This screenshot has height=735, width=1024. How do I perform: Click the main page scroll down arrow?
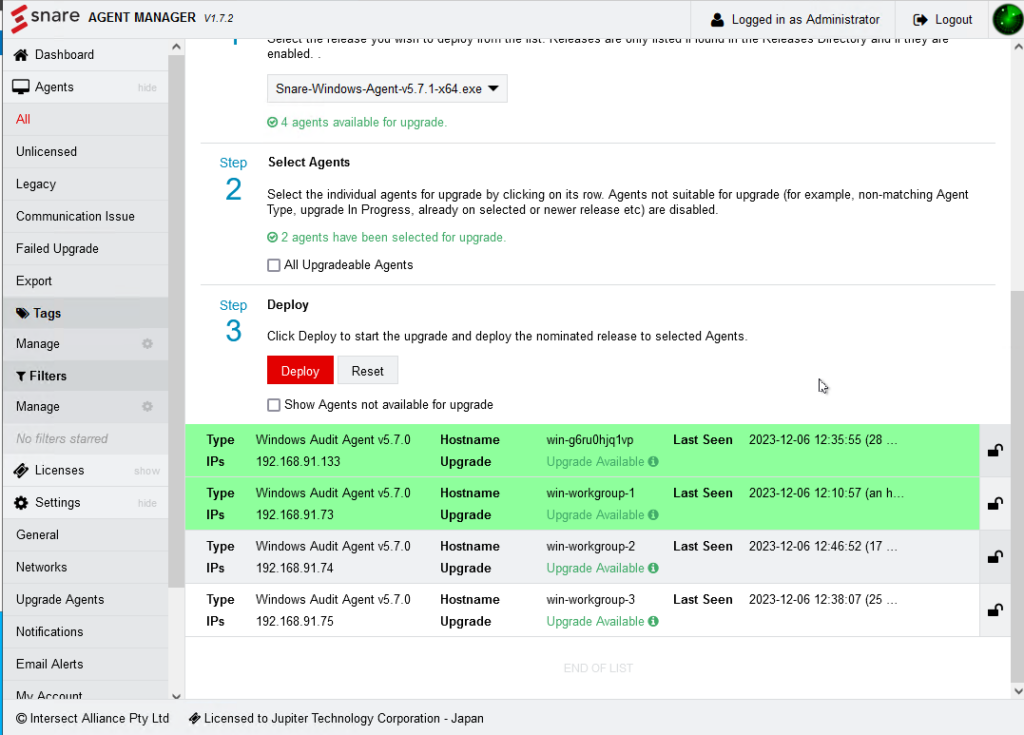(x=1017, y=691)
